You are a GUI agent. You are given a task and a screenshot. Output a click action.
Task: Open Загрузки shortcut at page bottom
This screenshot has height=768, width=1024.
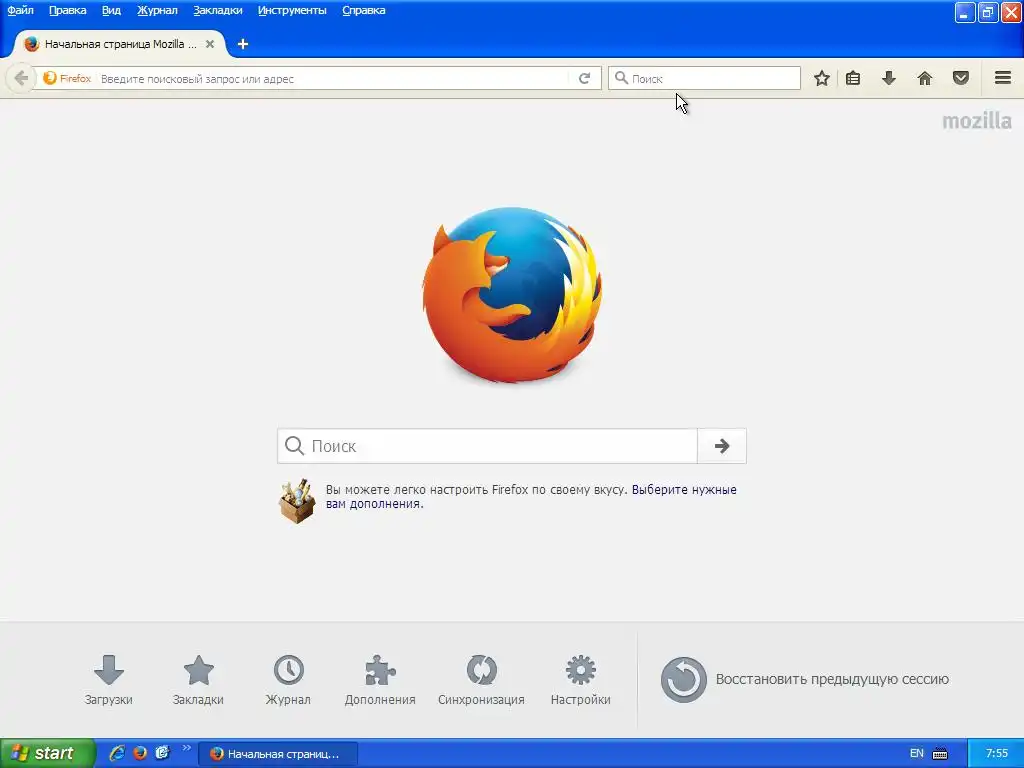(x=108, y=680)
